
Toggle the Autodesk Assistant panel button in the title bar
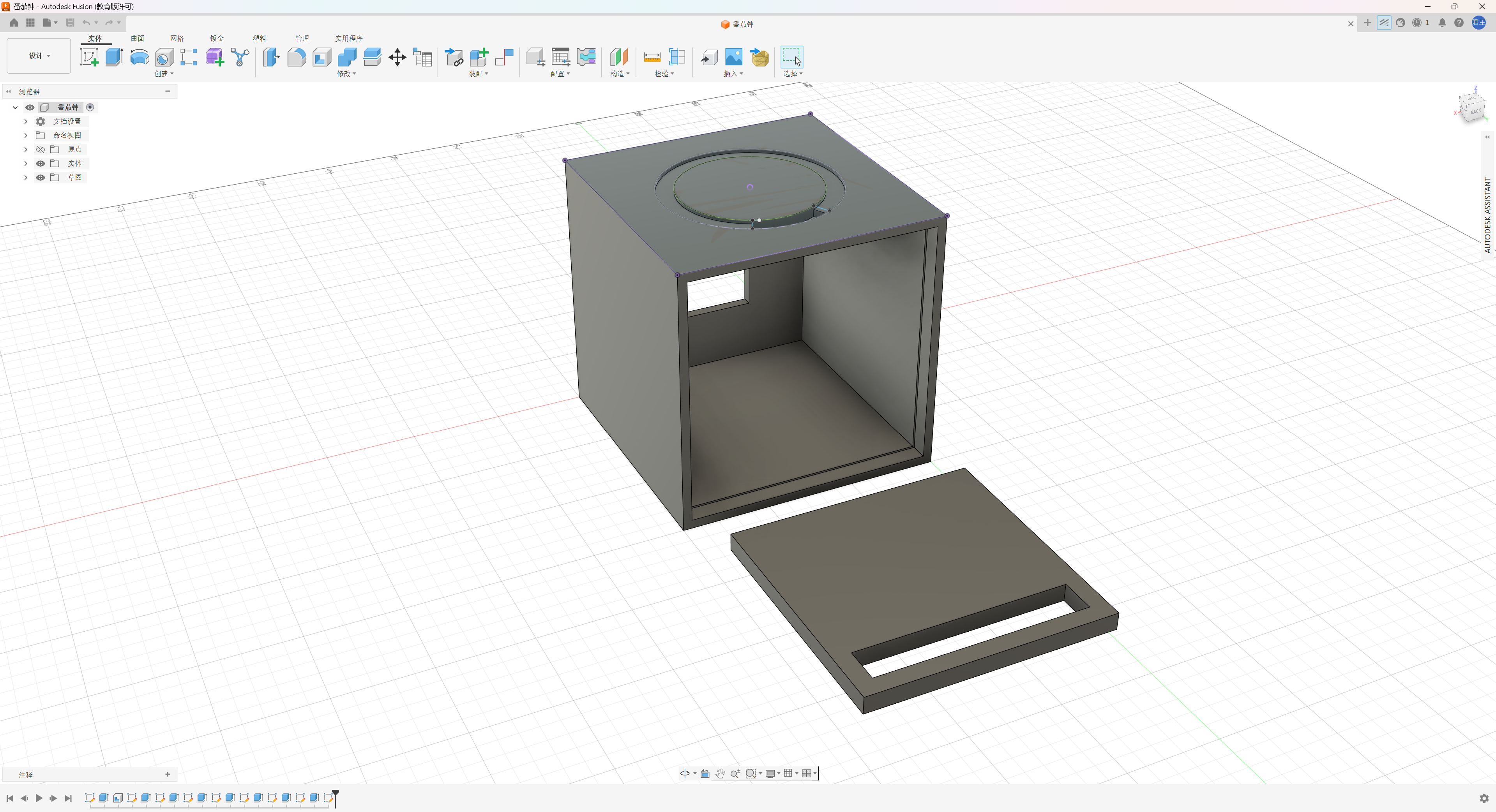coord(1384,23)
